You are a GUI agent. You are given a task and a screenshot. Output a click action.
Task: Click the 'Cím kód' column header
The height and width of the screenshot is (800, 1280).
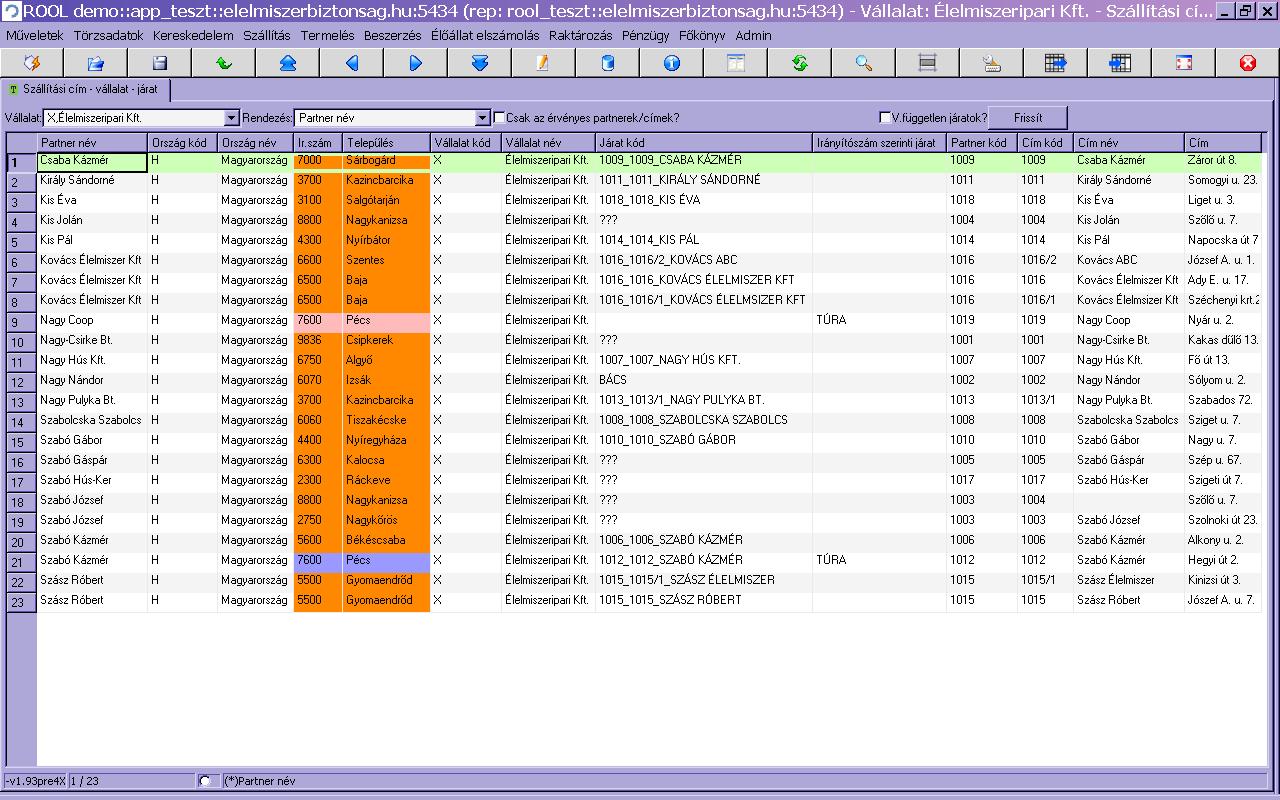tap(1045, 143)
